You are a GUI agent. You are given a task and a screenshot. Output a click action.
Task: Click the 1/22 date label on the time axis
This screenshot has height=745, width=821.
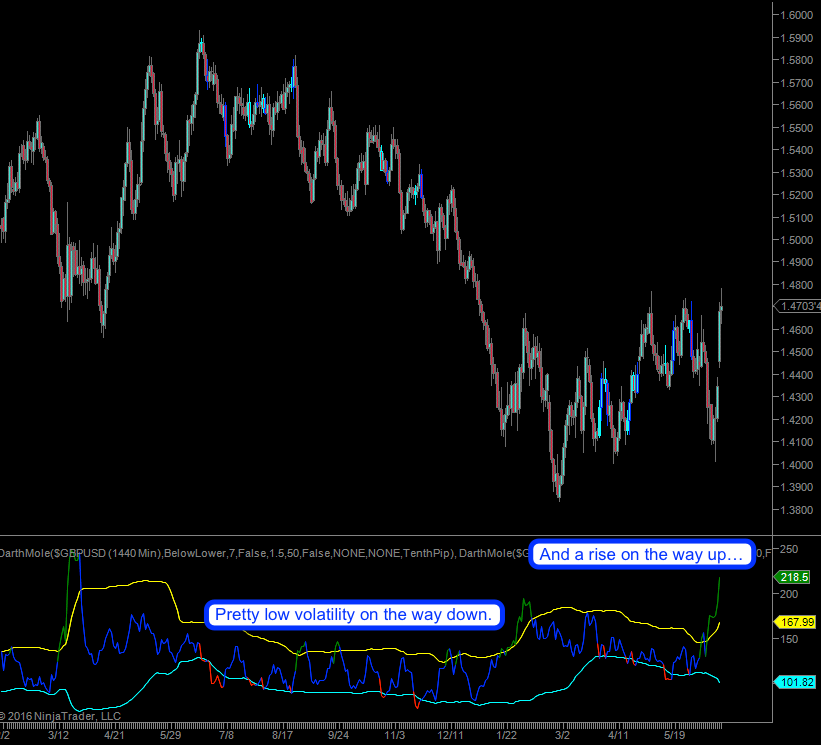point(508,735)
